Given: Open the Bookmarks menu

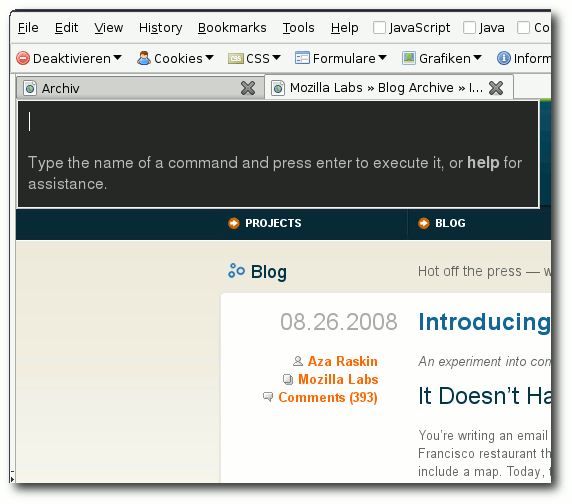Looking at the screenshot, I should pos(232,28).
